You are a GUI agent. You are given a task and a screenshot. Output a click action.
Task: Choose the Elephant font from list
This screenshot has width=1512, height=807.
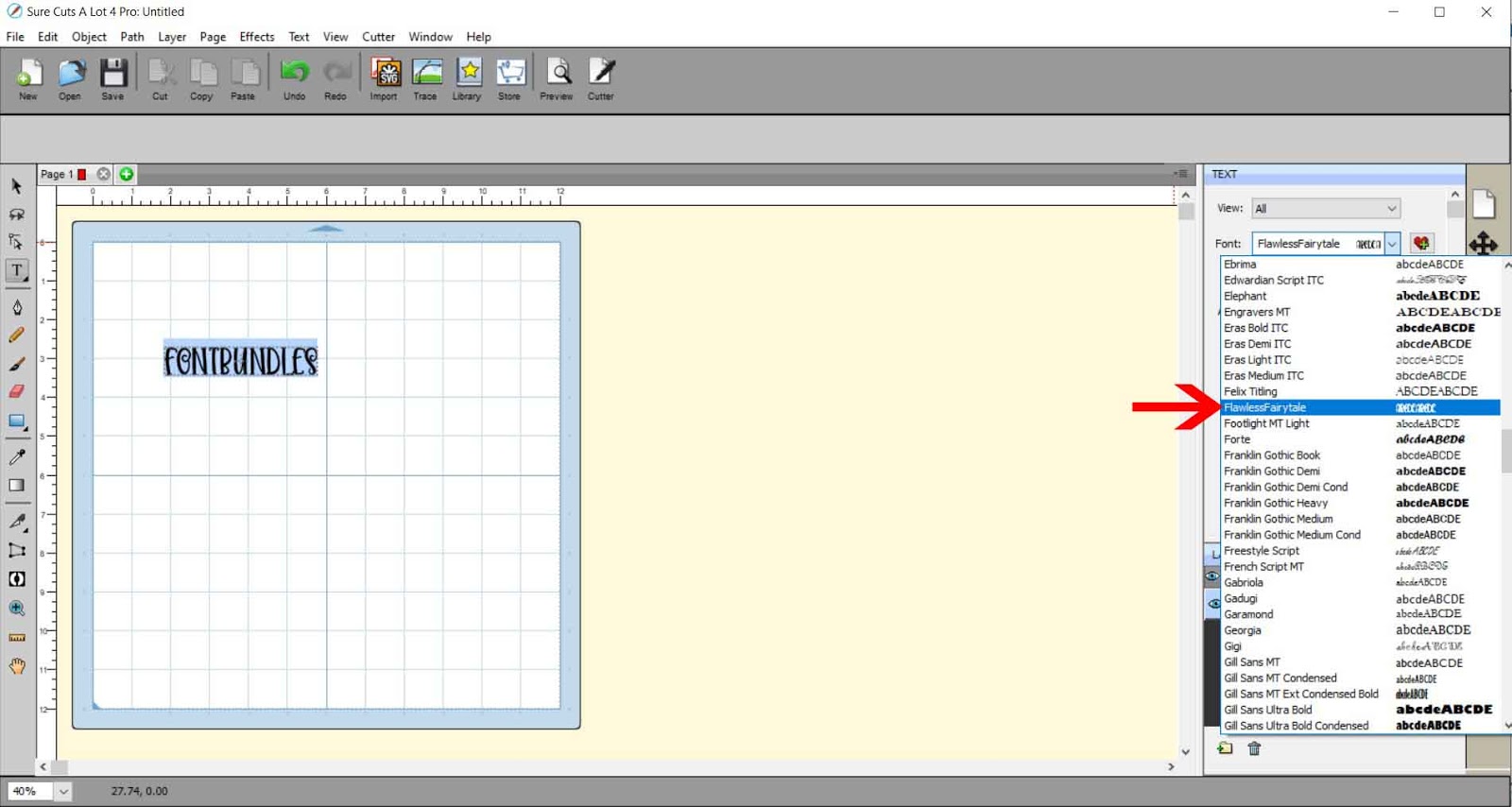click(1361, 297)
